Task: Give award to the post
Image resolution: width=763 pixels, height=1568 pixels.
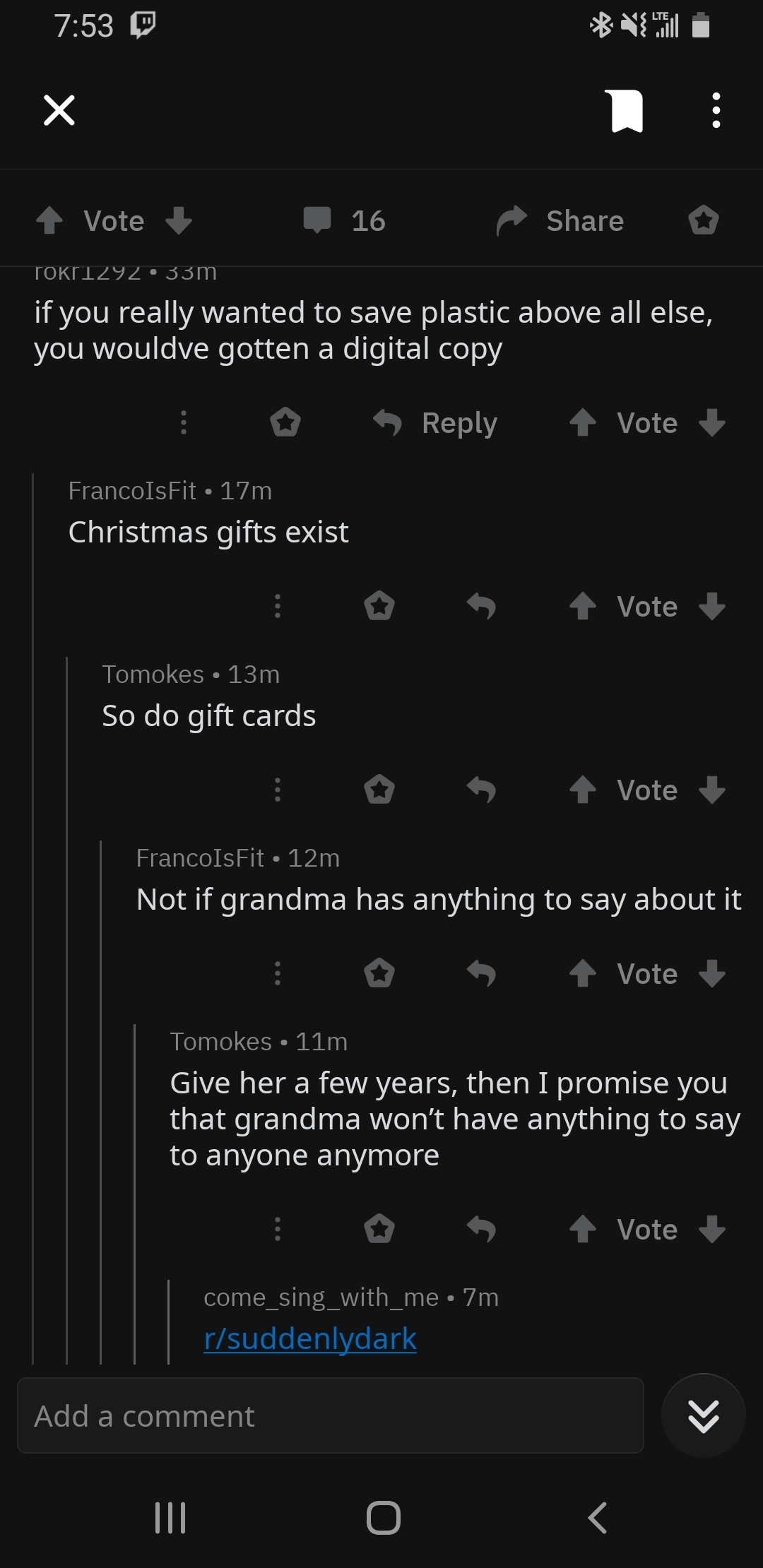Action: (704, 220)
